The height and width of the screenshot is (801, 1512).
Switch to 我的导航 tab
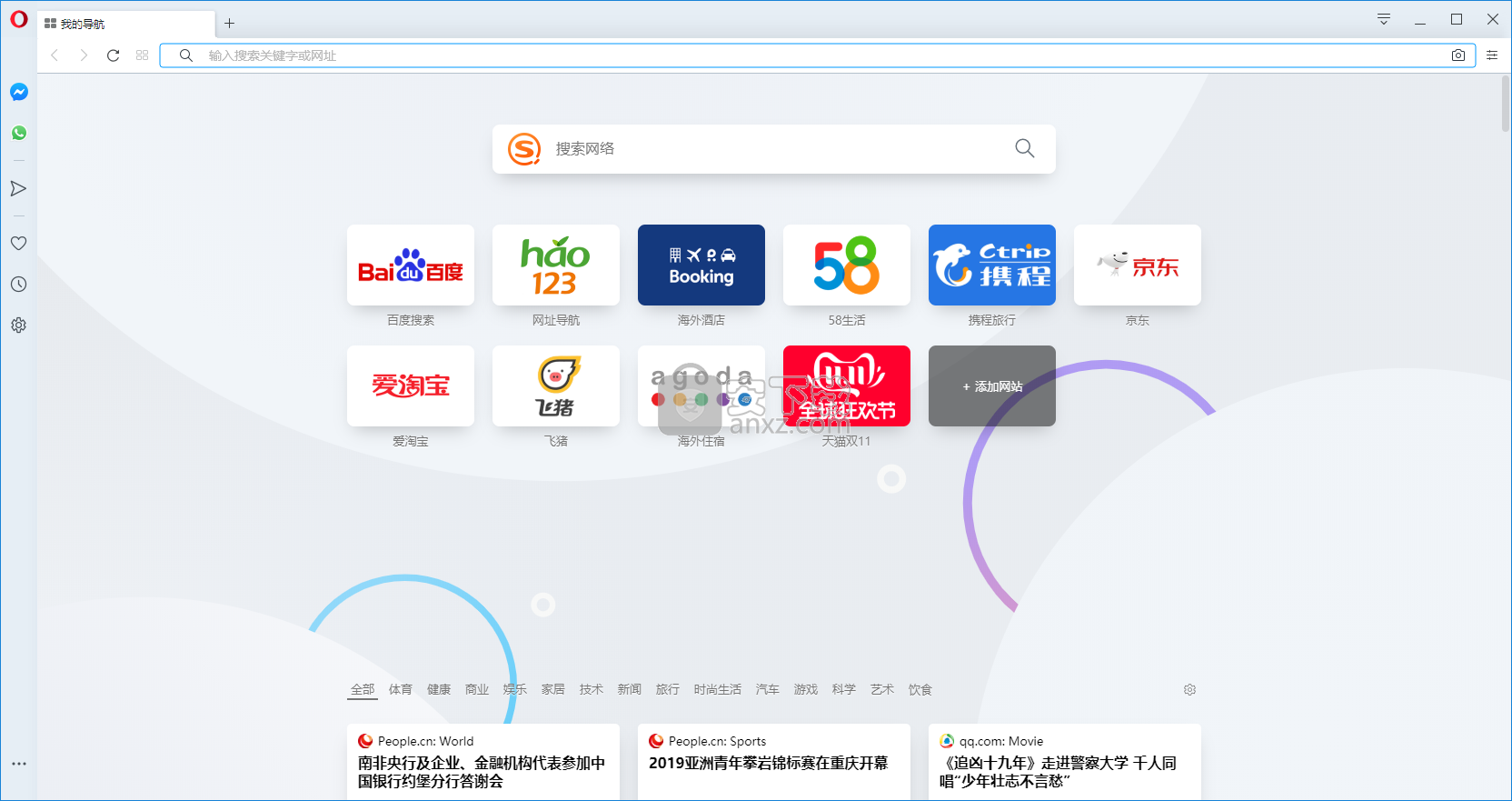[x=125, y=25]
